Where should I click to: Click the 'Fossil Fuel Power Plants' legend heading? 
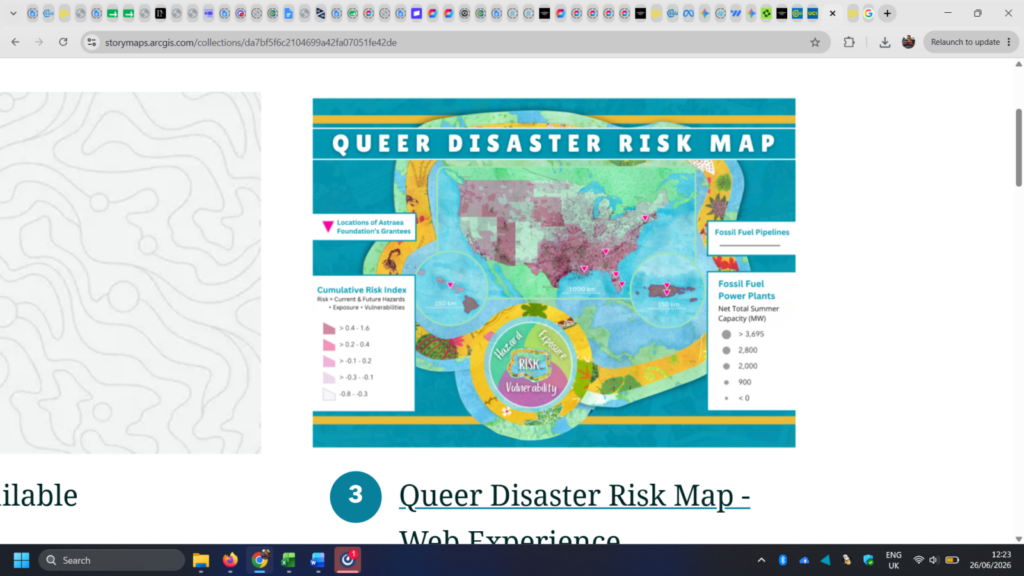click(746, 289)
